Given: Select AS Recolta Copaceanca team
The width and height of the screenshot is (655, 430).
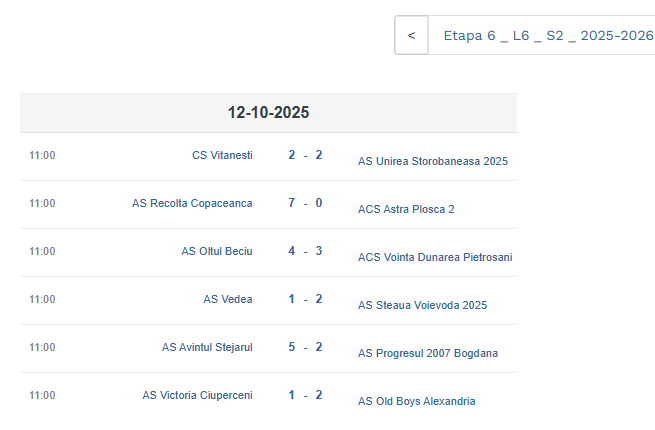Looking at the screenshot, I should tap(192, 203).
